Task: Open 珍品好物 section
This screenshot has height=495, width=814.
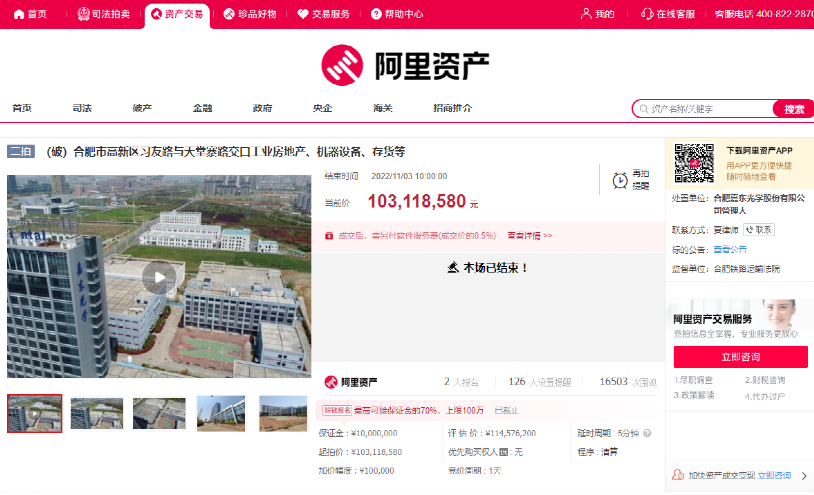Action: click(250, 14)
